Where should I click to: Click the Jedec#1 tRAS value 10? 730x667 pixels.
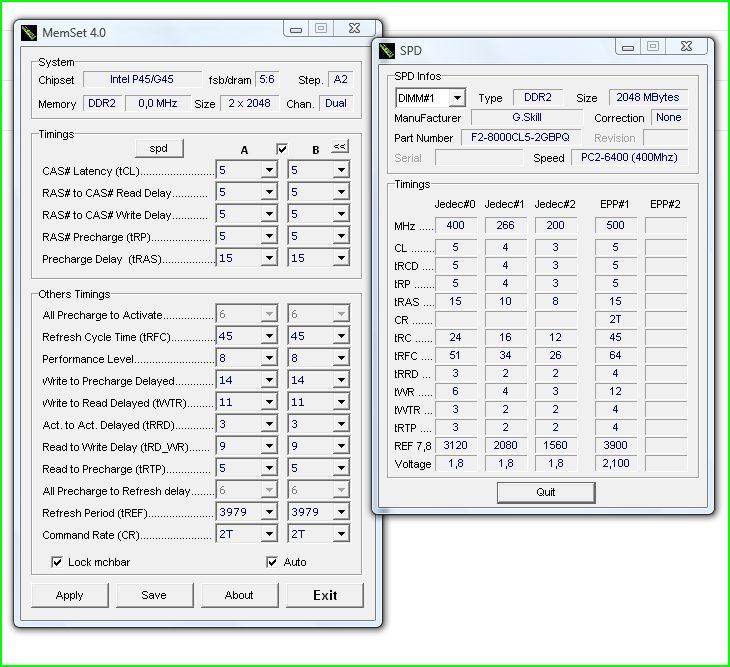pos(505,302)
